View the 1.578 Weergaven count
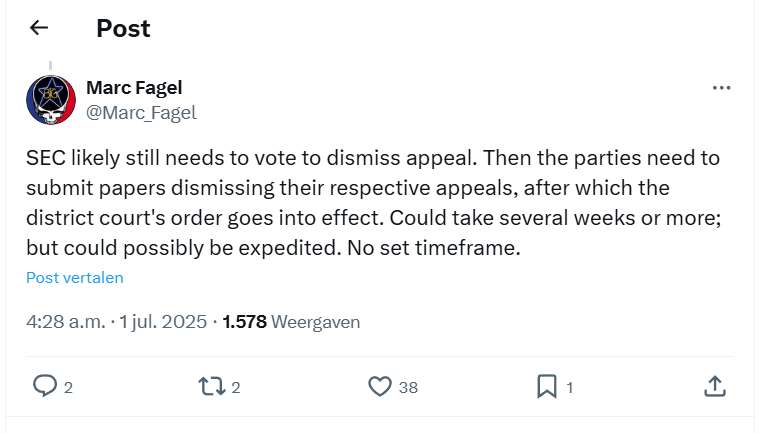The width and height of the screenshot is (772, 433). 290,322
